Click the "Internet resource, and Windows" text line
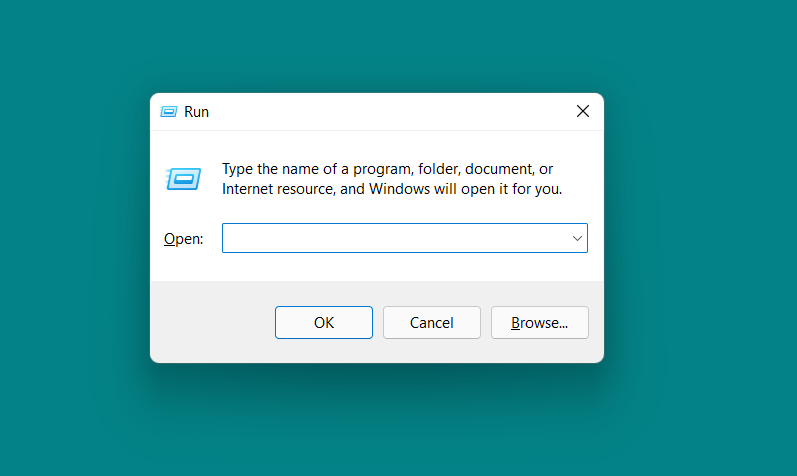Screen dimensions: 797x476 click(x=330, y=188)
